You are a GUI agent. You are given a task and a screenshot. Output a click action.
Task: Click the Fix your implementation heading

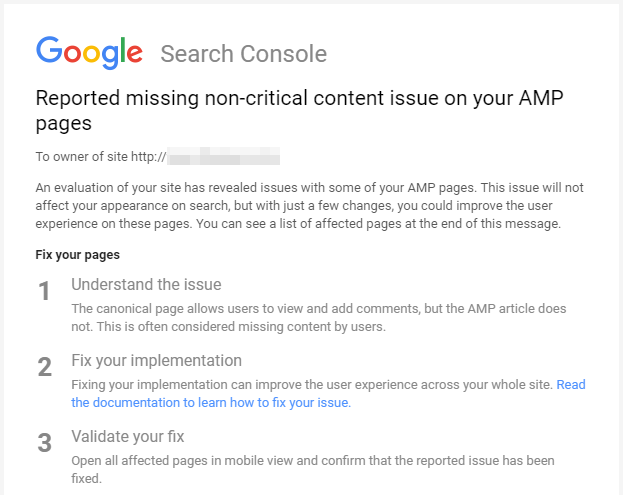click(157, 361)
